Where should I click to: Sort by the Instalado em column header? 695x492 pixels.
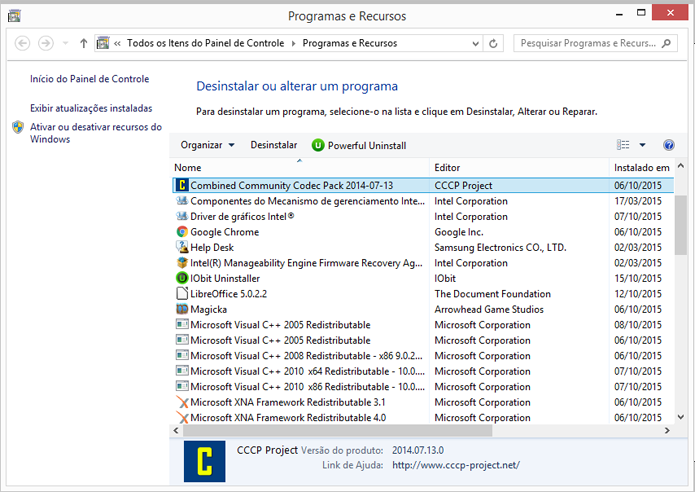(x=641, y=168)
